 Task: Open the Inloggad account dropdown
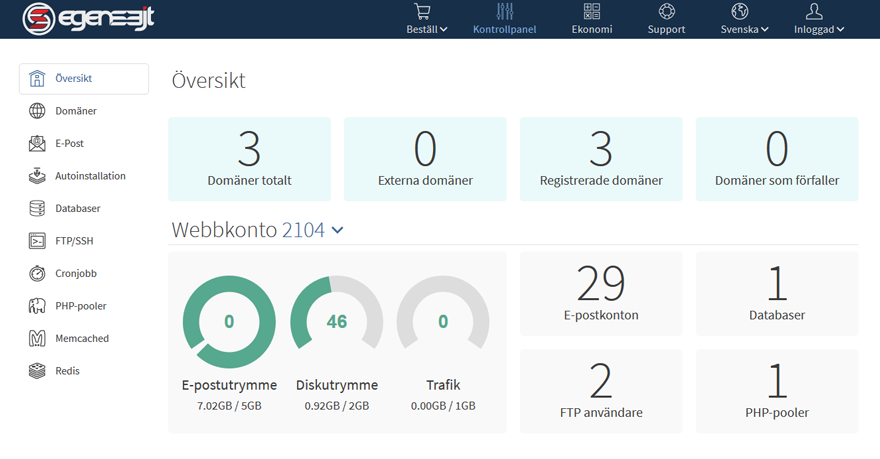(x=819, y=29)
